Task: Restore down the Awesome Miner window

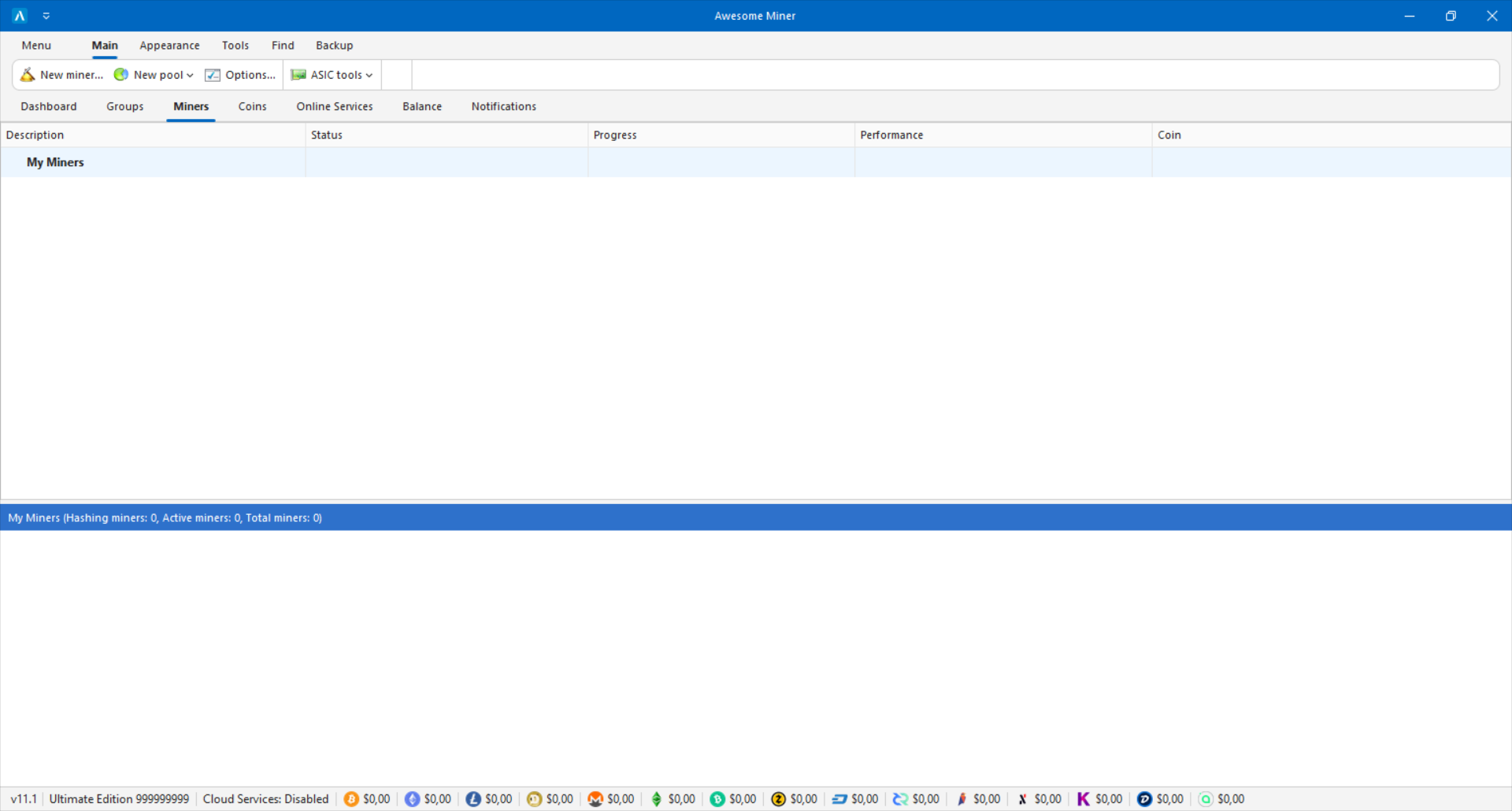Action: pos(1451,16)
